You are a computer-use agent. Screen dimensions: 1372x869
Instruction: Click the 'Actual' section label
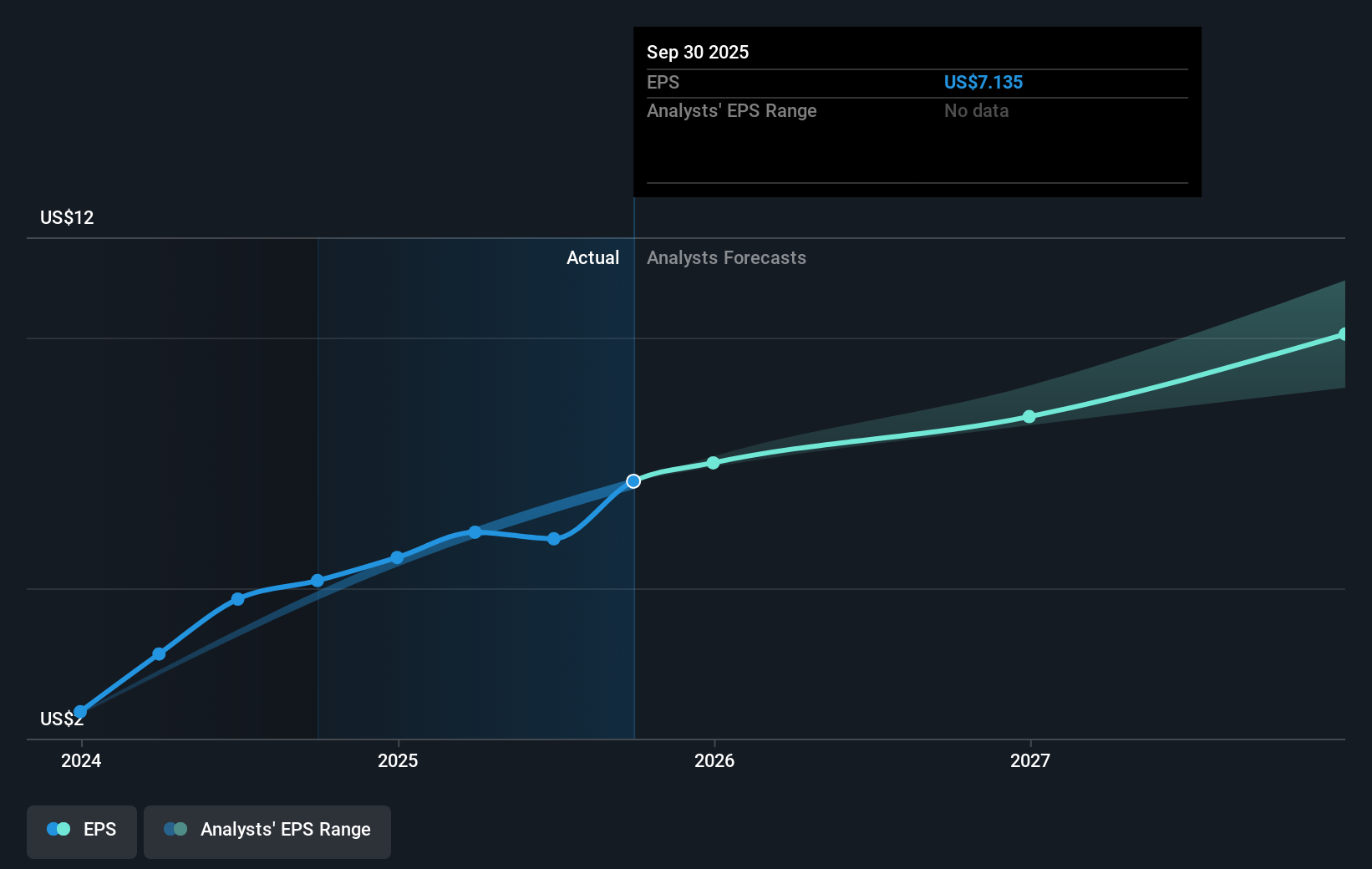593,257
